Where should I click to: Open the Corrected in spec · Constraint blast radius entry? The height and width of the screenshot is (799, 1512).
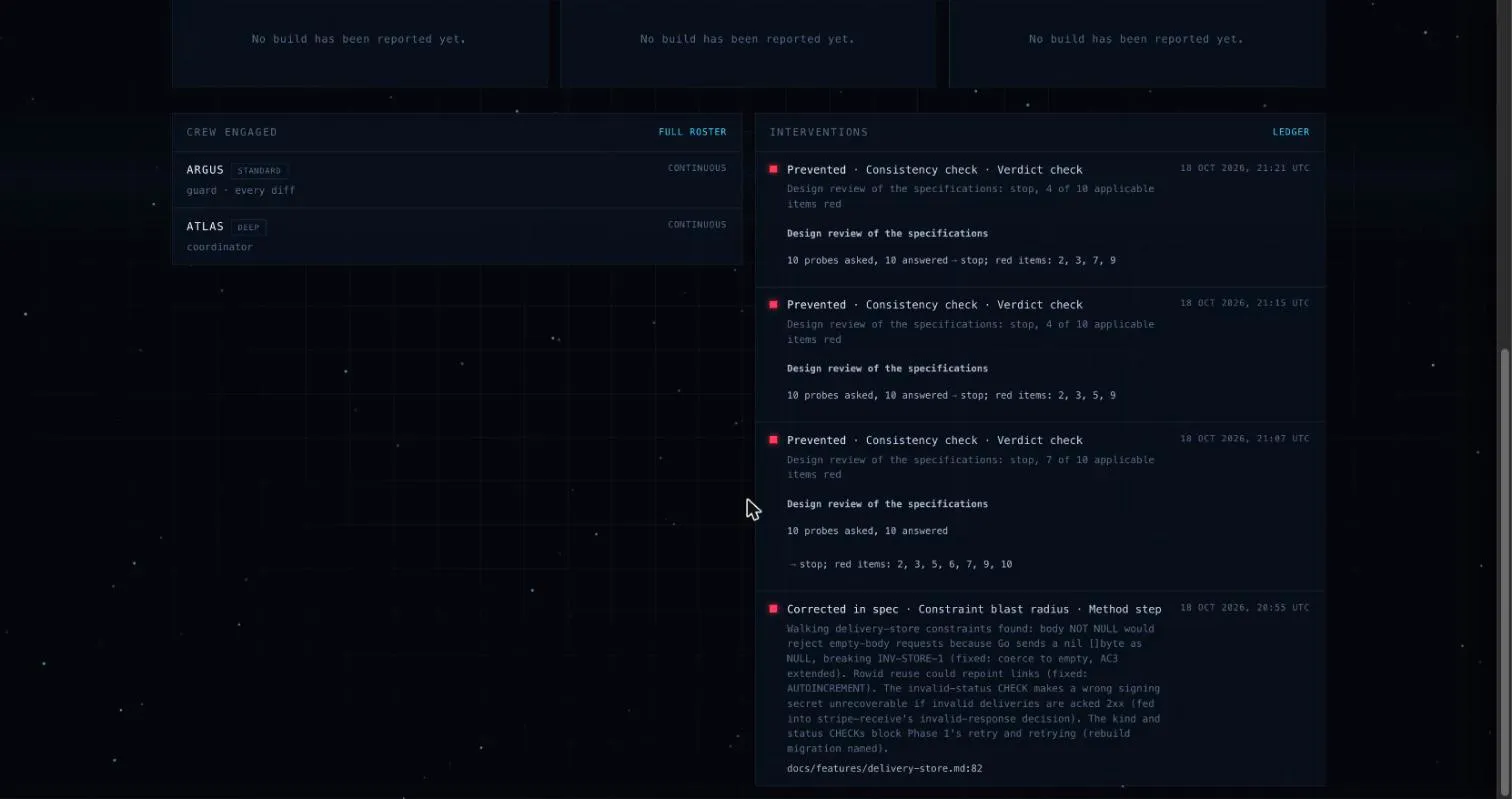pyautogui.click(x=1040, y=689)
